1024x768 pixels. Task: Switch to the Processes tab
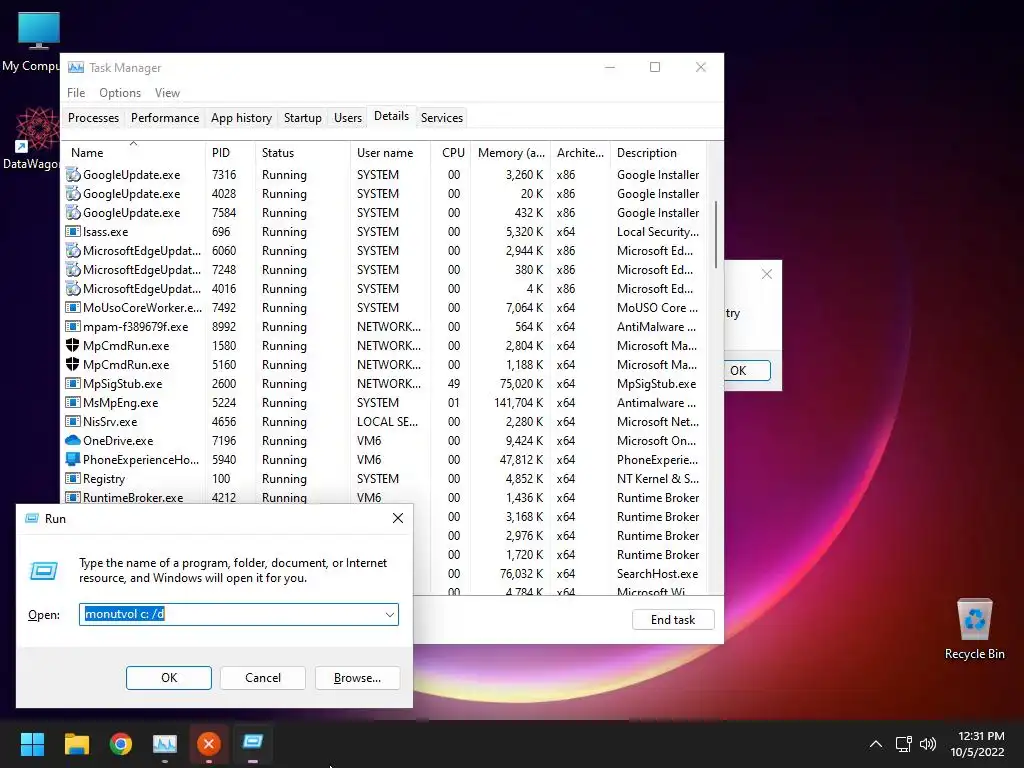(93, 118)
